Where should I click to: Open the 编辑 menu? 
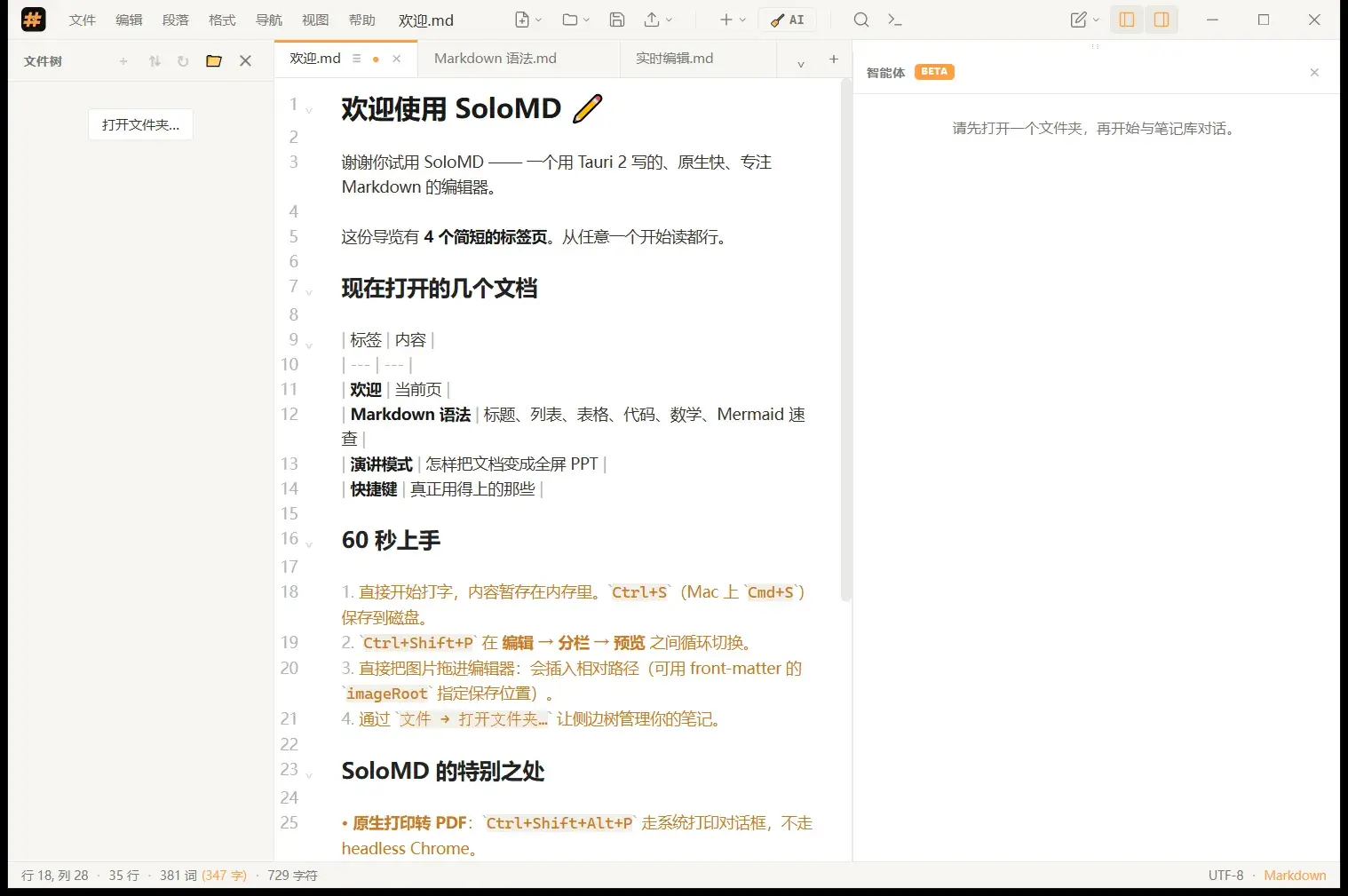tap(129, 20)
